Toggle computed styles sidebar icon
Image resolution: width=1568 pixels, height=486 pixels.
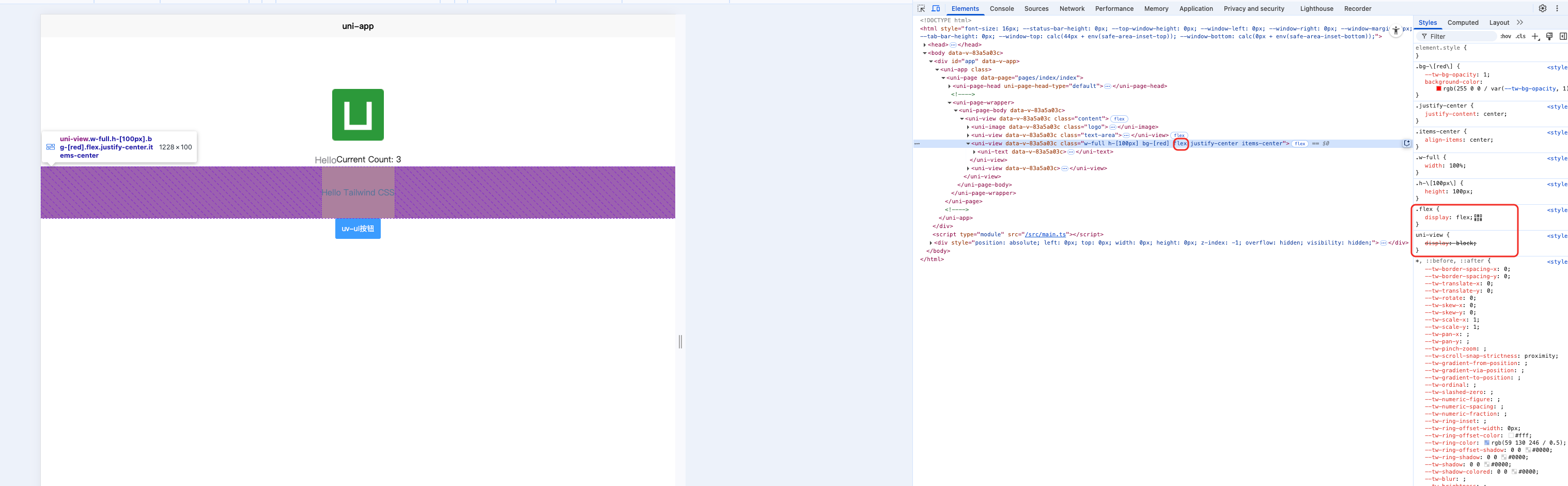[1562, 37]
